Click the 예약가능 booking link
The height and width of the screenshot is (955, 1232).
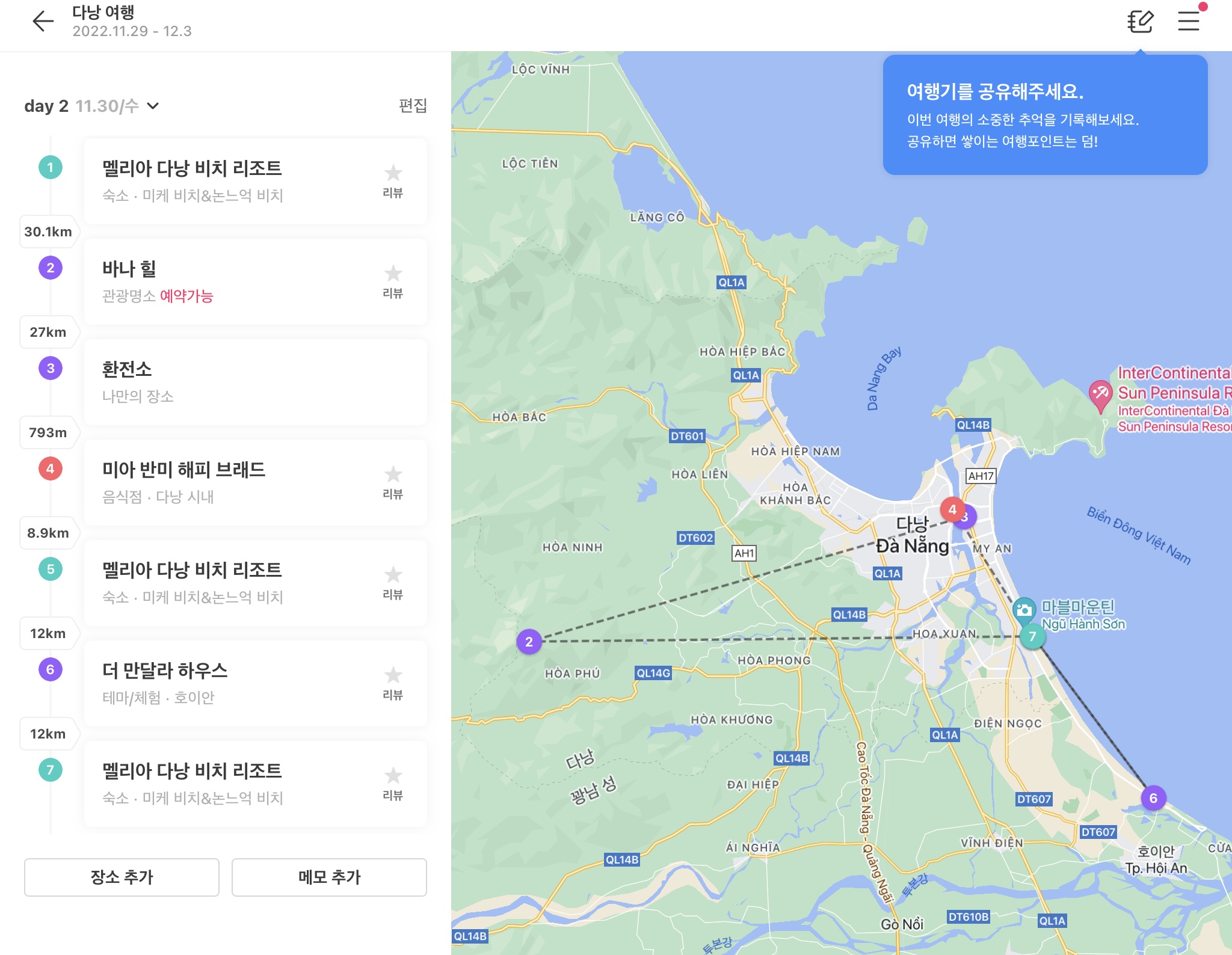tap(186, 296)
